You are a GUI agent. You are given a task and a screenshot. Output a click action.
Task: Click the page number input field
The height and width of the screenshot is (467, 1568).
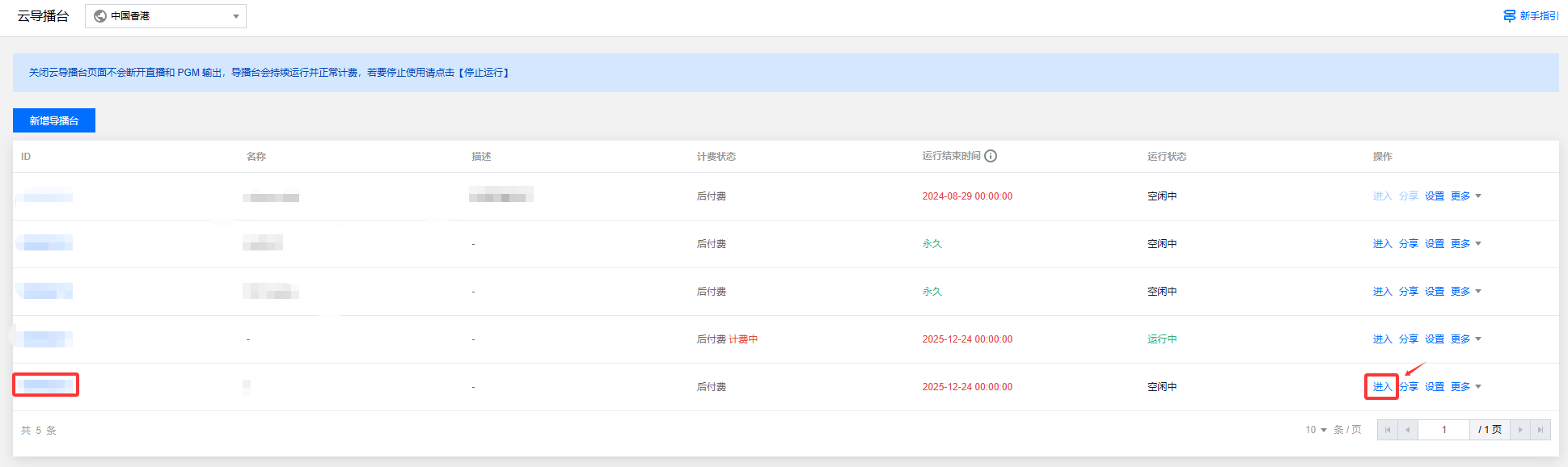coord(1443,430)
